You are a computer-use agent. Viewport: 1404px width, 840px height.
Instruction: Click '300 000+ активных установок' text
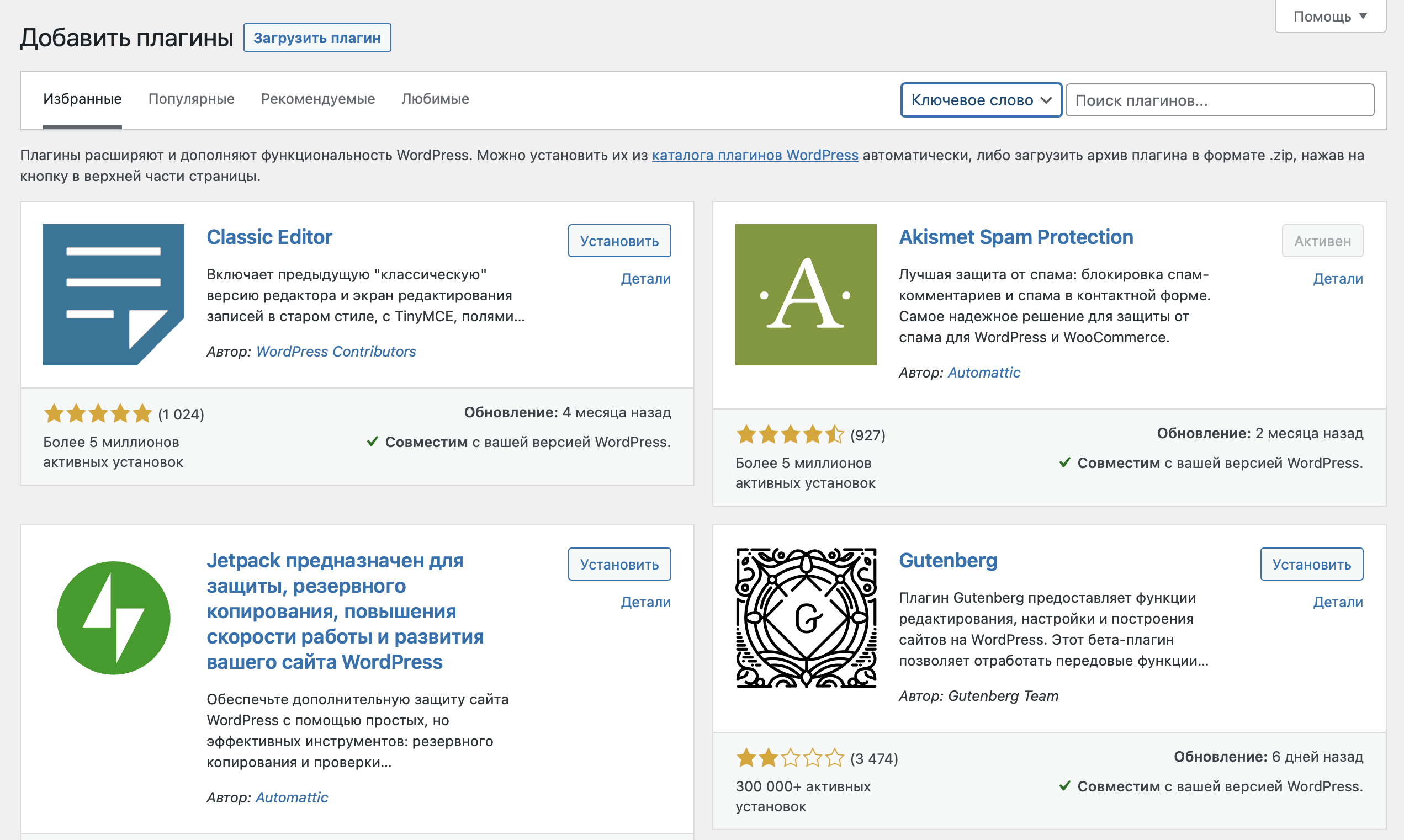pos(803,796)
